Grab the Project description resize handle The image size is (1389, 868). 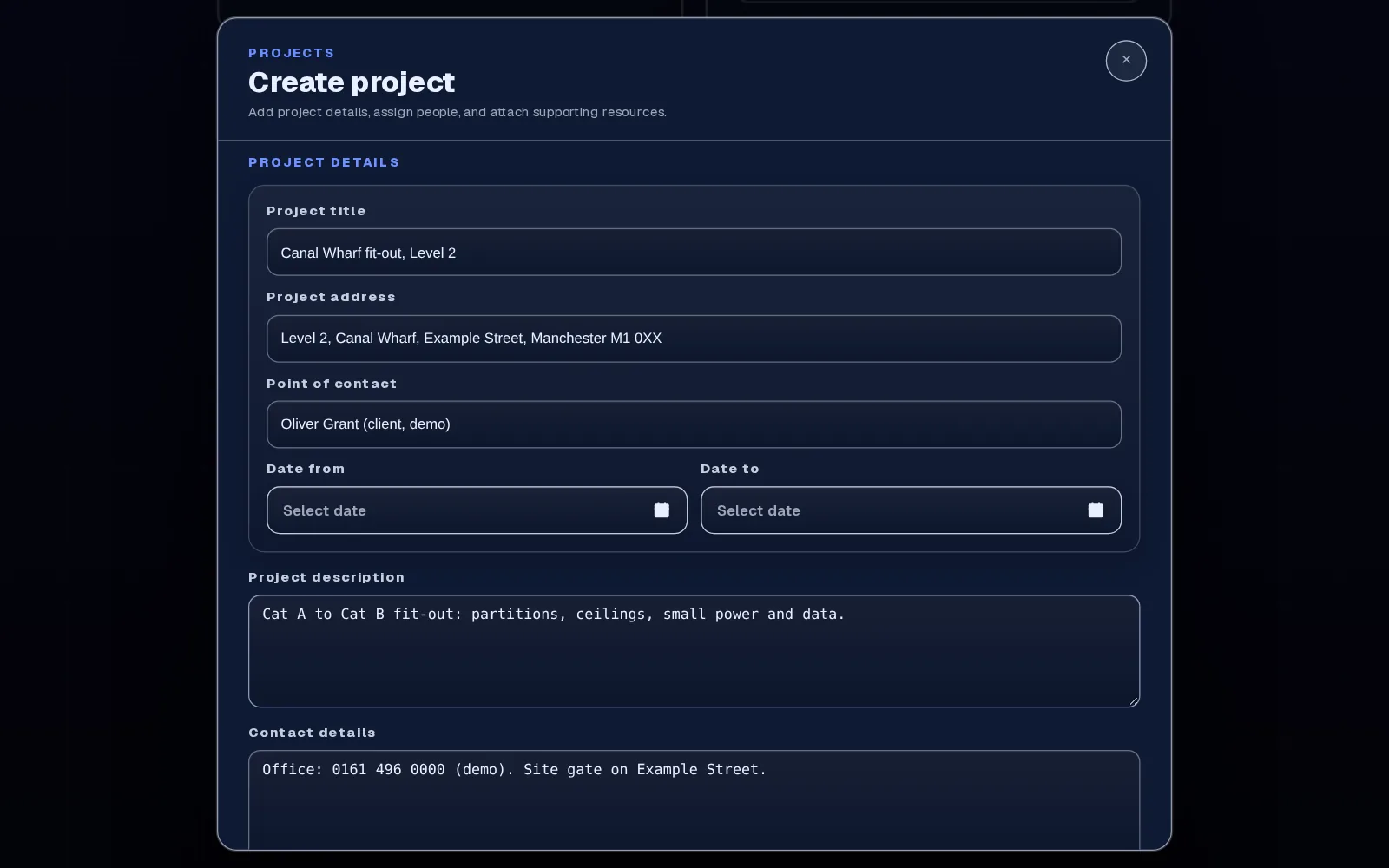[1134, 701]
